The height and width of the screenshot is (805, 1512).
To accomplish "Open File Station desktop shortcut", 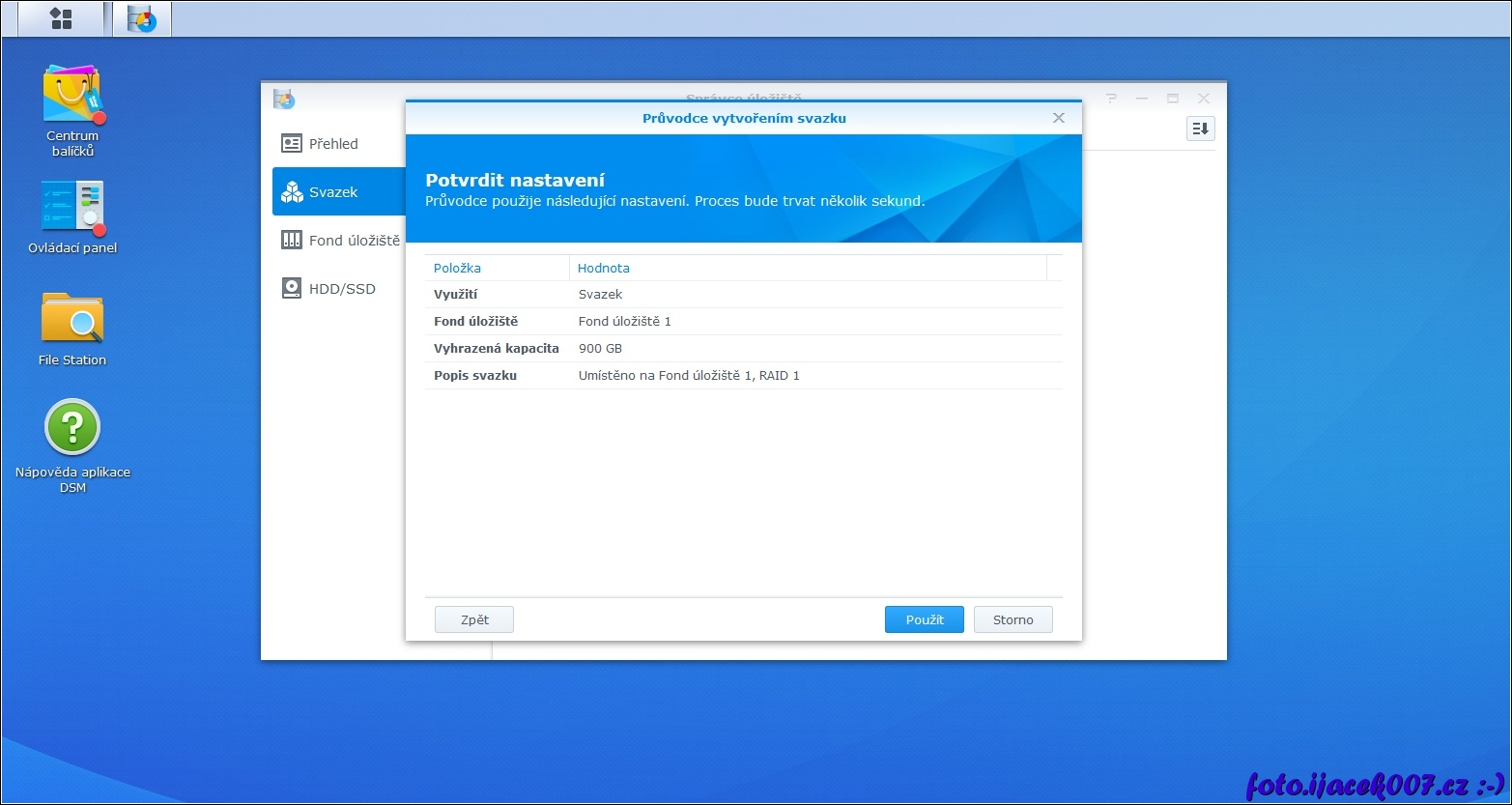I will (x=72, y=319).
